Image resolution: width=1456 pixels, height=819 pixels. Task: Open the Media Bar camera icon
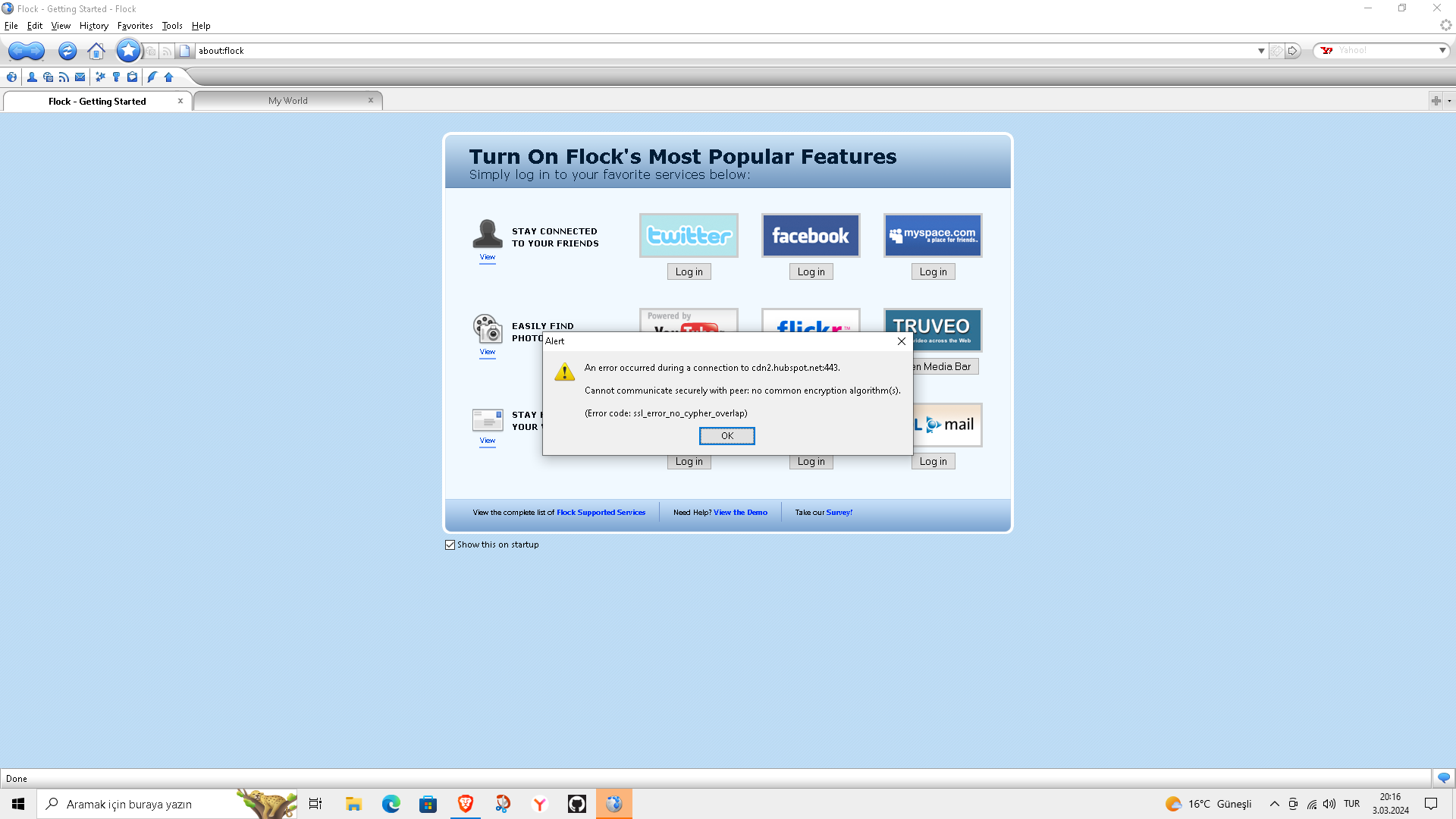coord(48,77)
